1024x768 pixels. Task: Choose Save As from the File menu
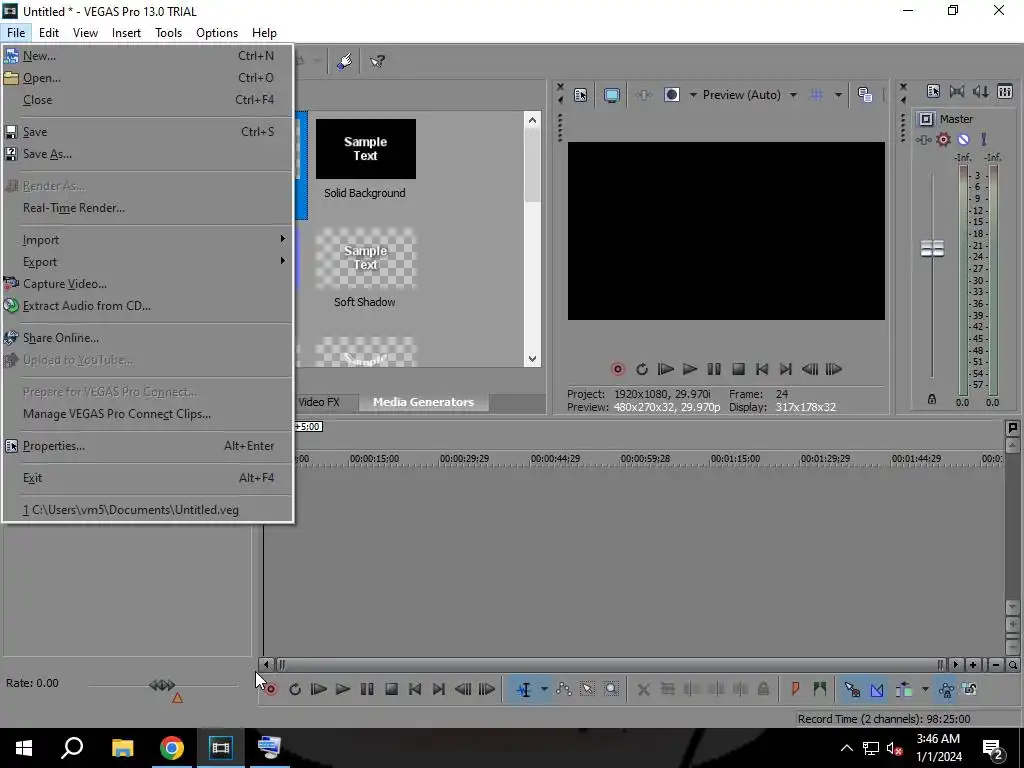pyautogui.click(x=148, y=154)
